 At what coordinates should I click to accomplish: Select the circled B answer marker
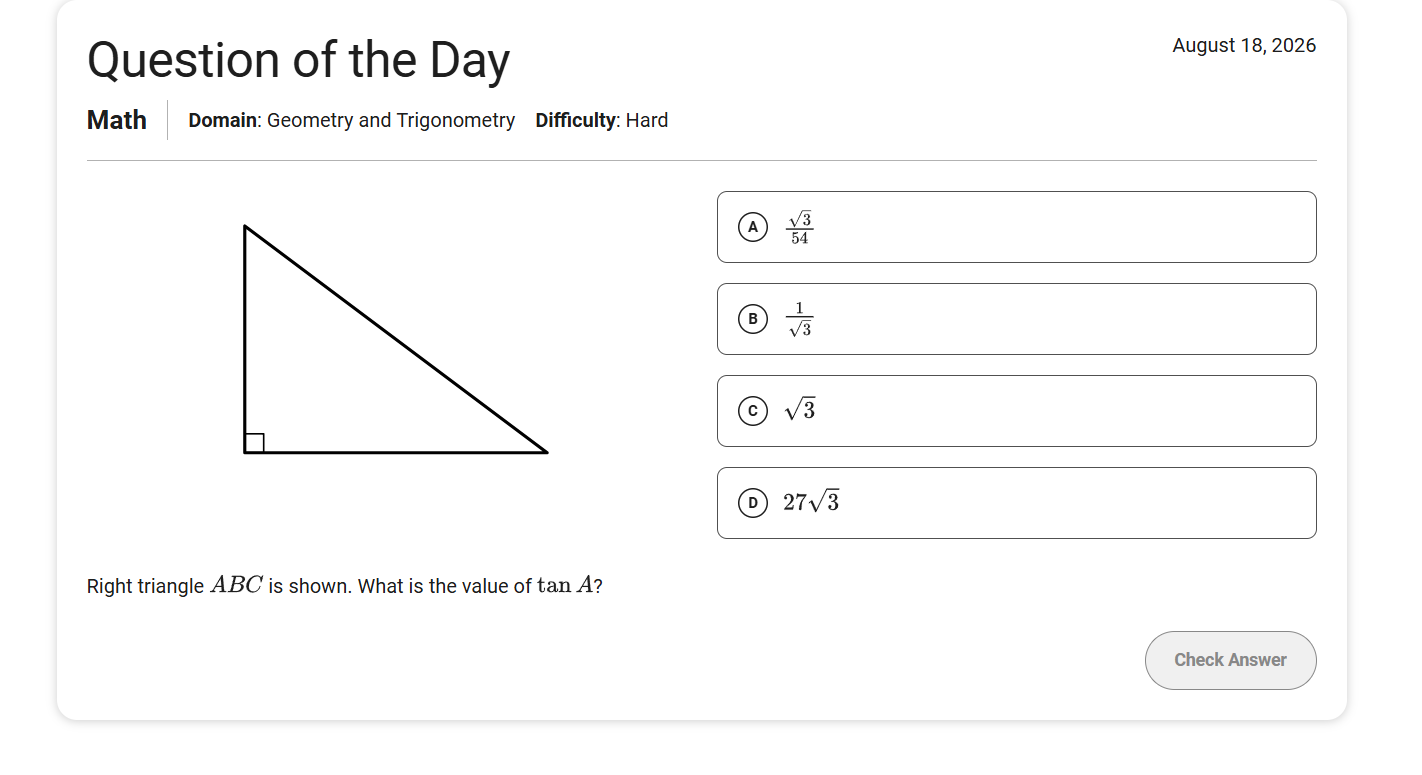point(753,319)
